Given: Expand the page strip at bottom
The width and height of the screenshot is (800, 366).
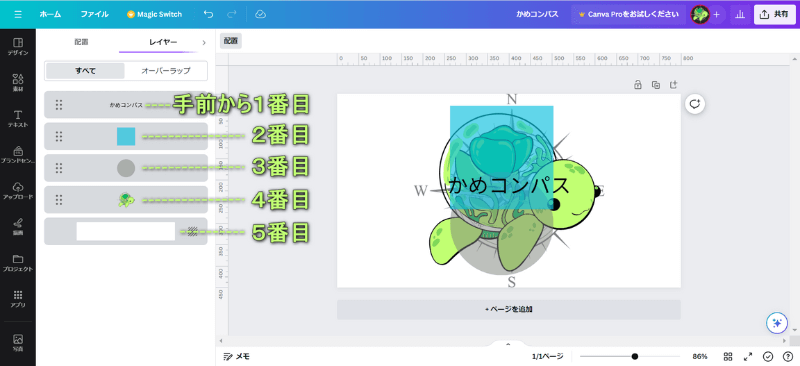Looking at the screenshot, I should point(508,344).
